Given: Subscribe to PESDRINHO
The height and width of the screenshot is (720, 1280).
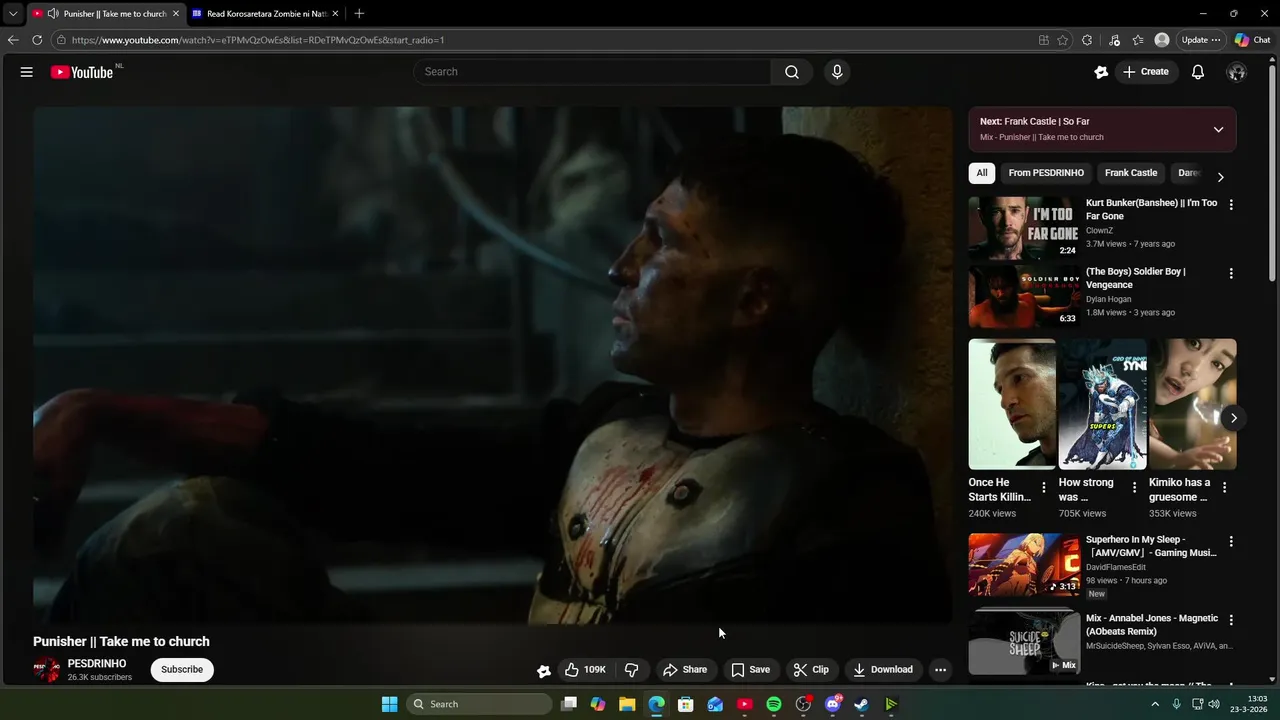Looking at the screenshot, I should coord(182,670).
